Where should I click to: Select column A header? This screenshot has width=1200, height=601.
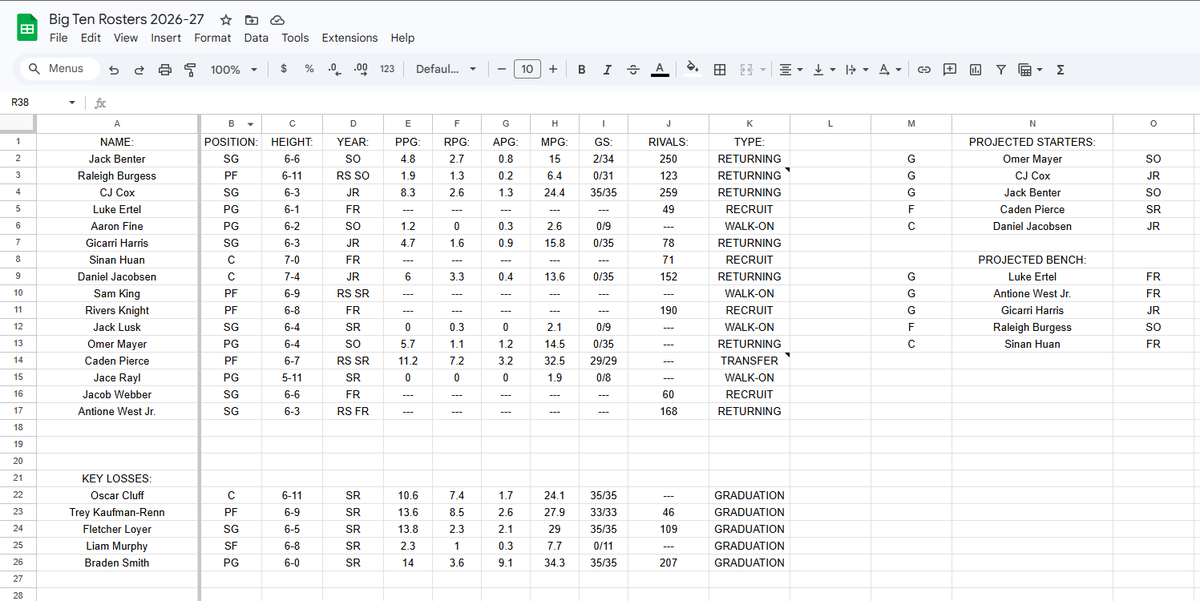point(117,124)
